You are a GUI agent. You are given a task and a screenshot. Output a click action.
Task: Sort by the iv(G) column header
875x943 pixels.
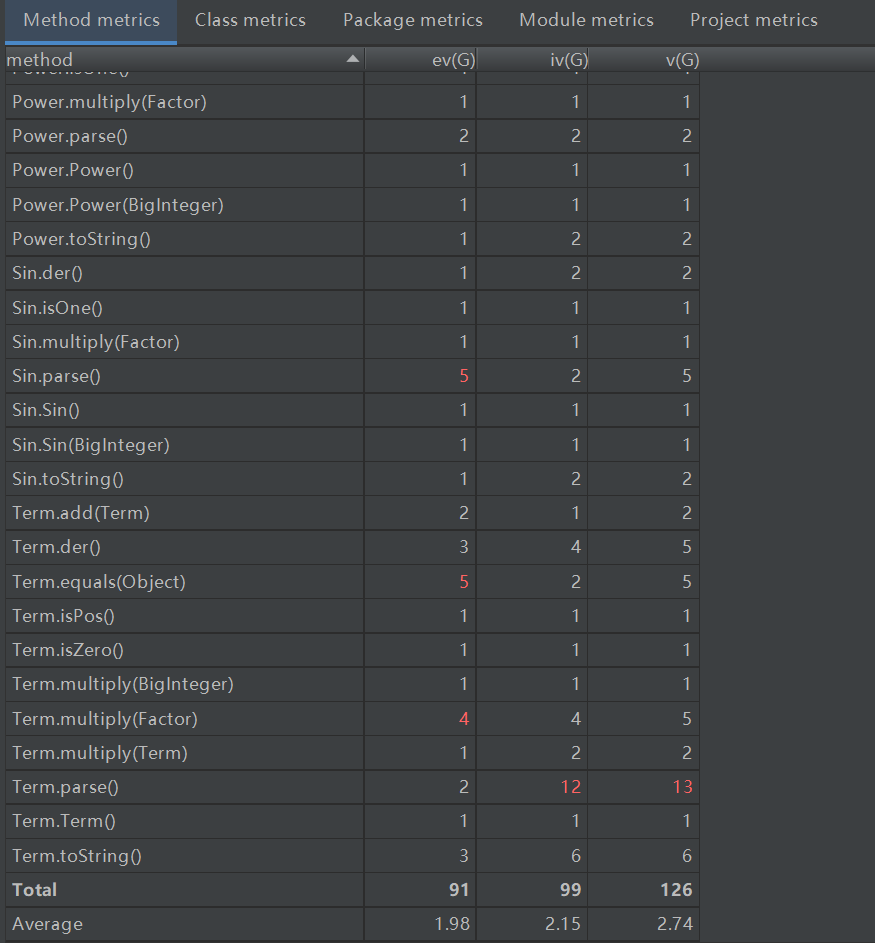(532, 60)
